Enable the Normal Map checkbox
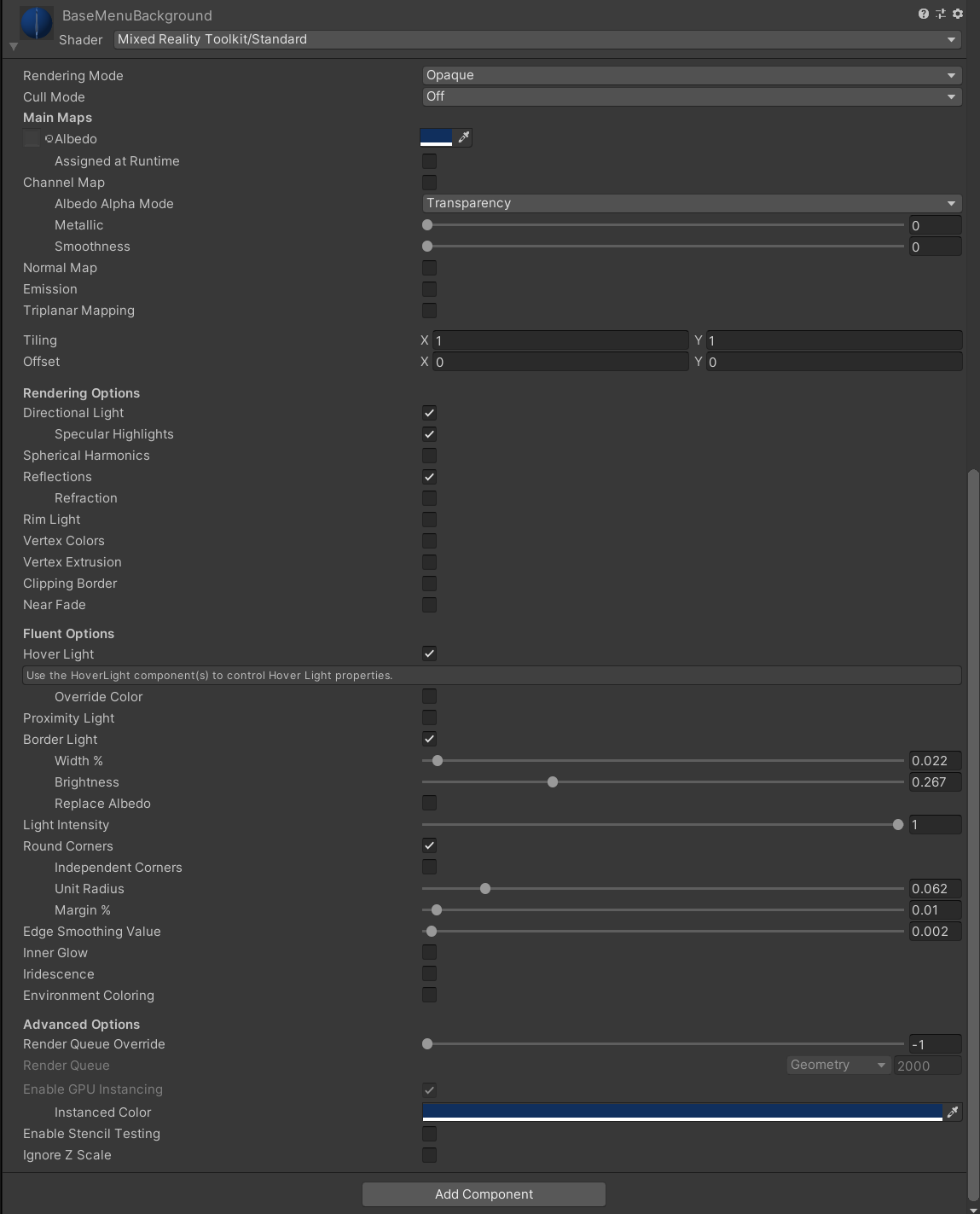 [x=429, y=267]
